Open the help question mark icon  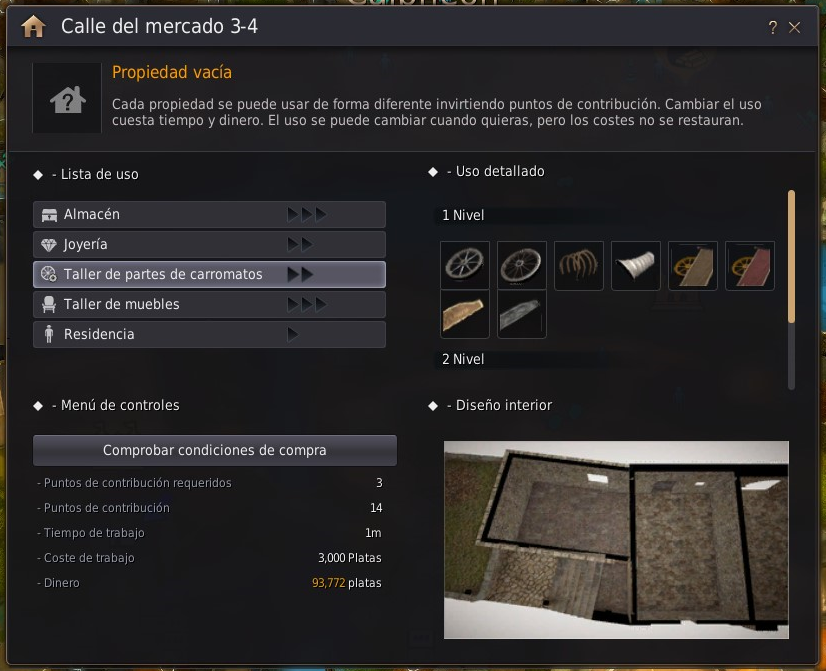coord(772,27)
